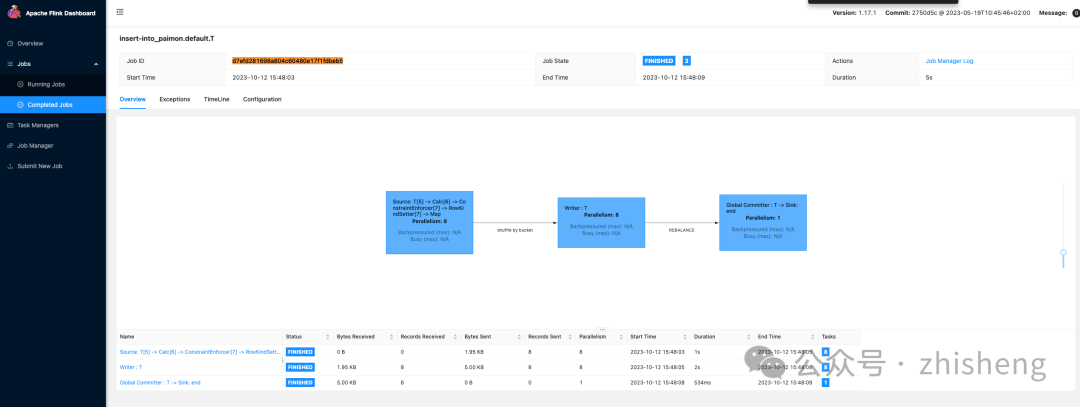1080x407 pixels.
Task: Click the Job Manager icon
Action: (x=10, y=145)
